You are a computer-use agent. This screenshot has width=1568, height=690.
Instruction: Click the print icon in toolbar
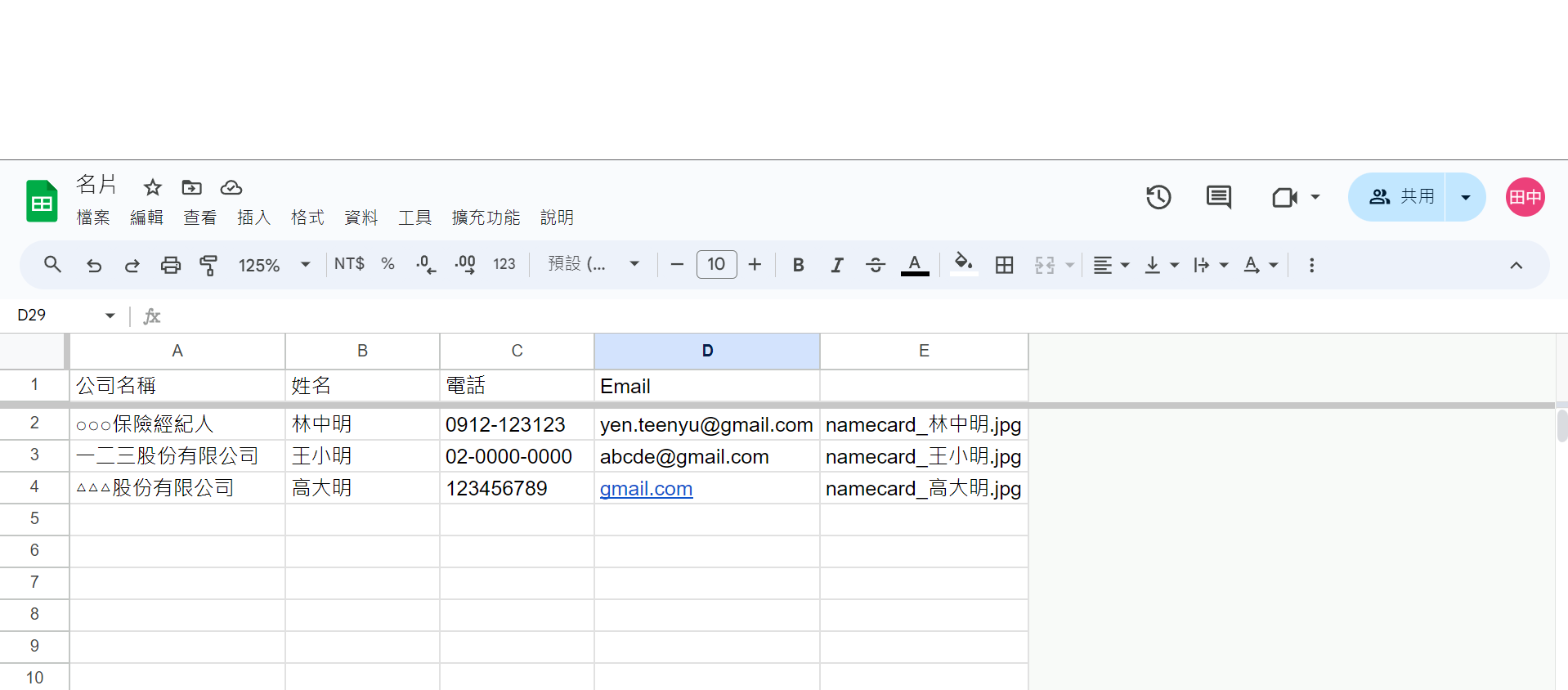tap(170, 265)
